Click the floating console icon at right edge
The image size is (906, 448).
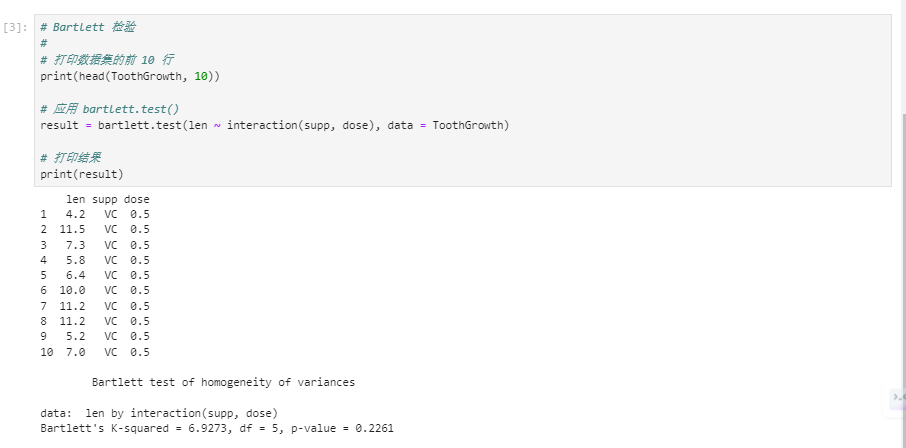tap(897, 398)
